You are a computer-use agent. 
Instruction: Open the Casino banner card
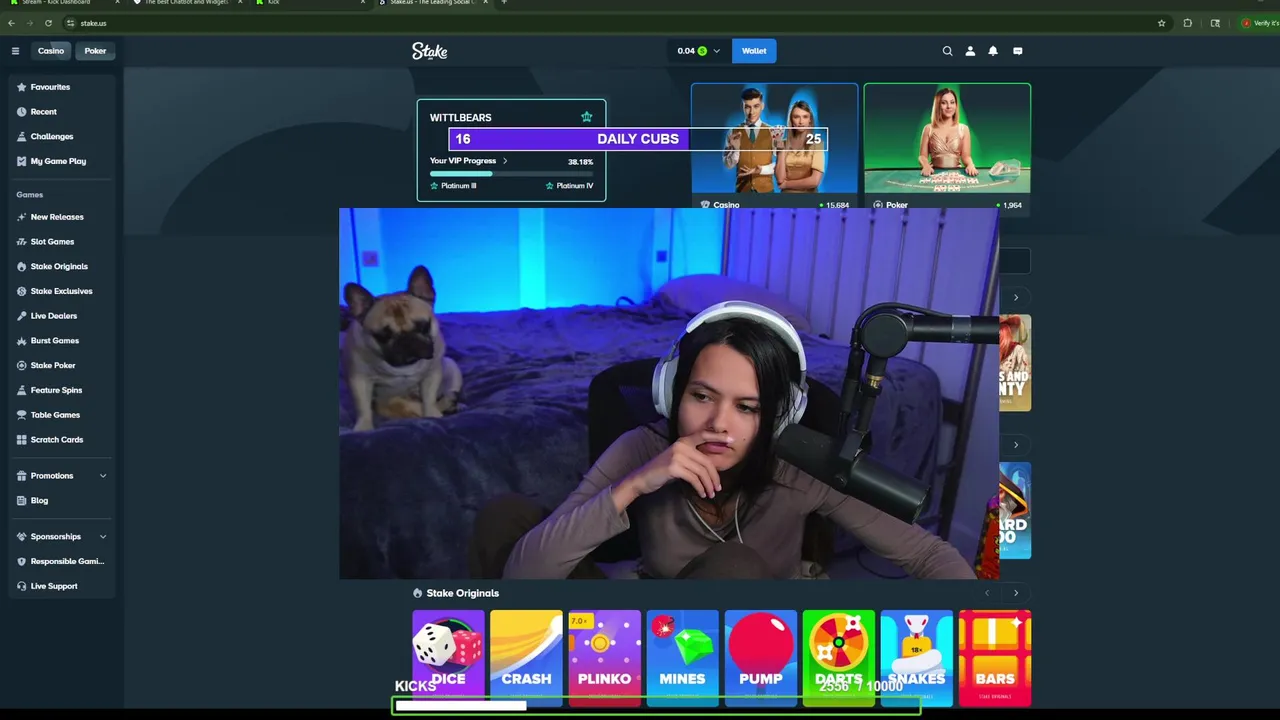tap(774, 147)
